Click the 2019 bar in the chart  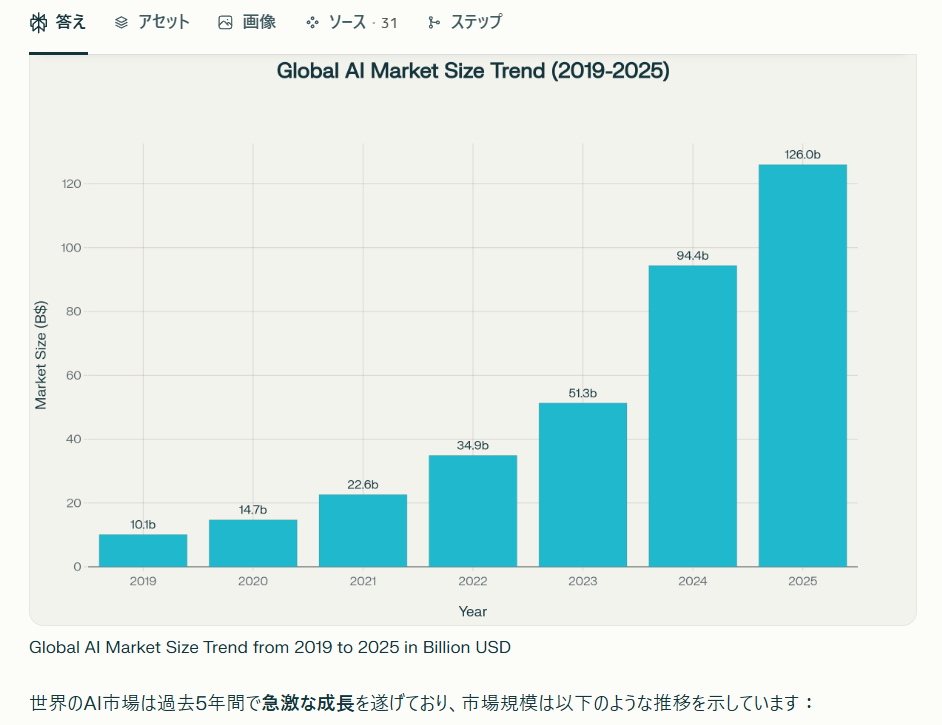143,550
